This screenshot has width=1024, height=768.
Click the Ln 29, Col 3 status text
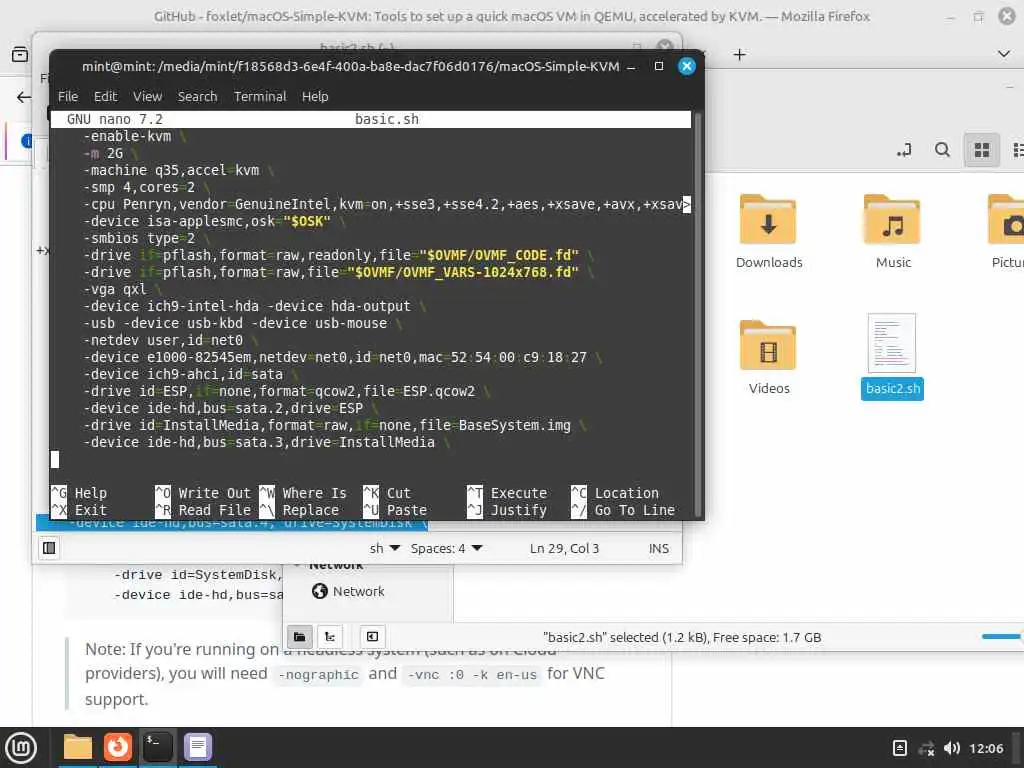[564, 549]
